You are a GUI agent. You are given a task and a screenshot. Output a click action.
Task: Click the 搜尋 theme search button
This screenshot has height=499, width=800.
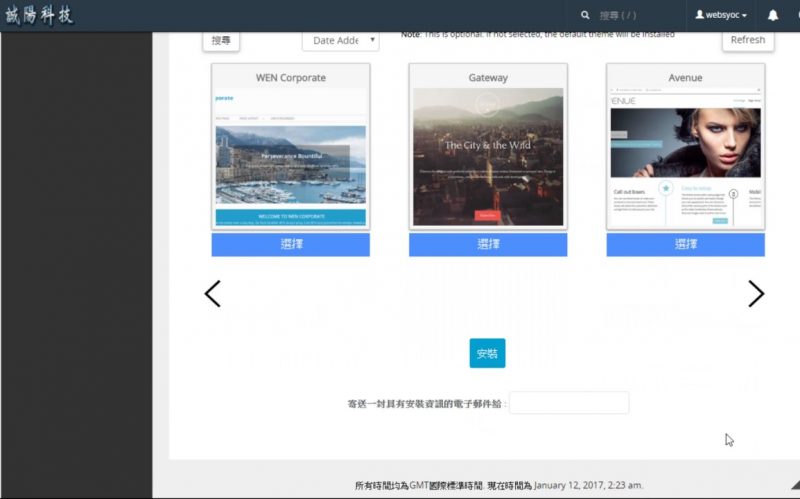[x=221, y=40]
